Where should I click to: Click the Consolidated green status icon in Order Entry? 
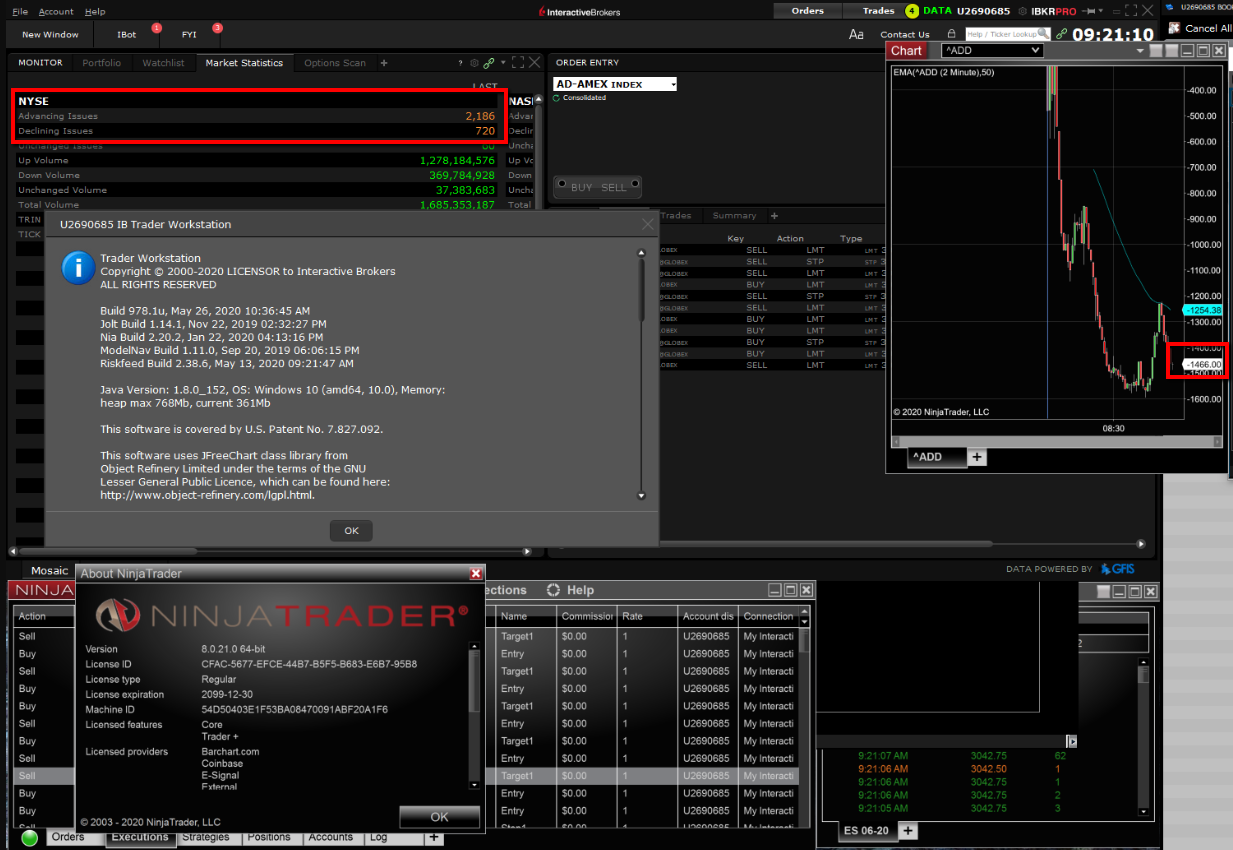click(x=556, y=98)
